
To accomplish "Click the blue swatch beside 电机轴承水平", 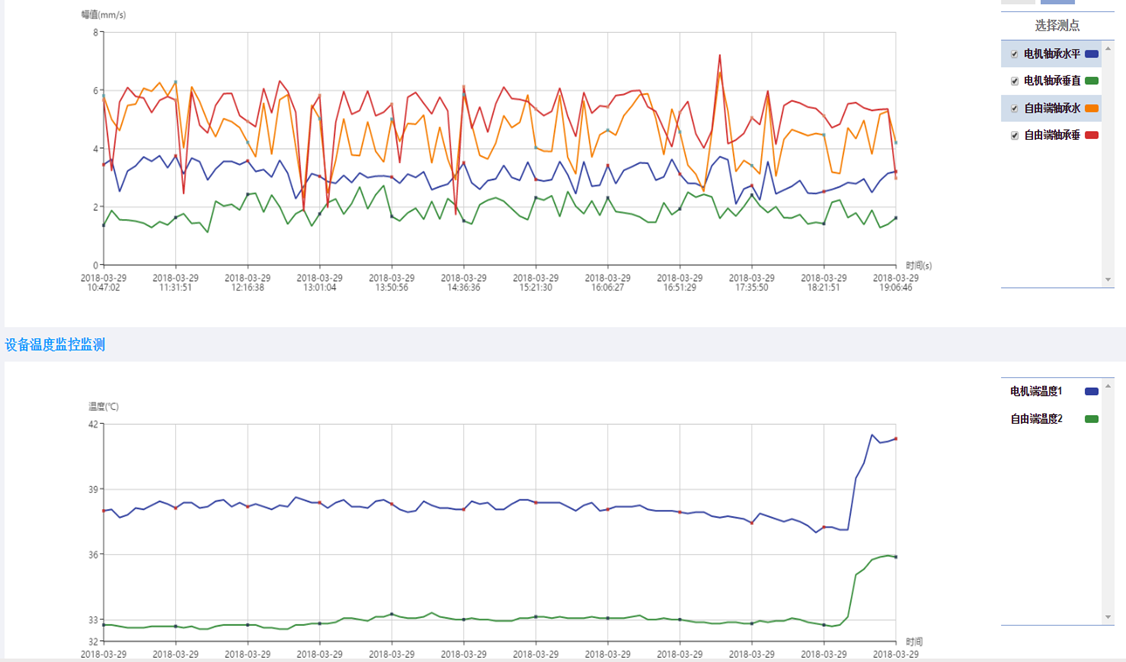I will [x=1092, y=54].
